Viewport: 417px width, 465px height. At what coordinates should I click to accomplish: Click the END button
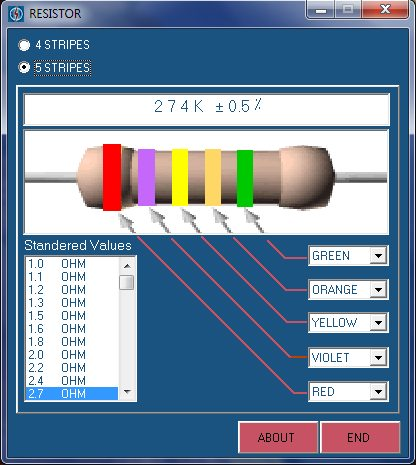point(360,437)
